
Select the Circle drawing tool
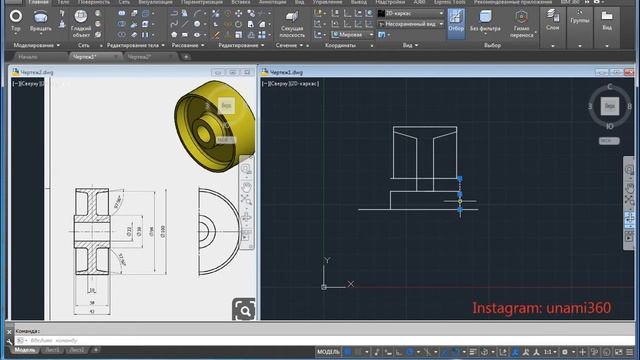pos(197,24)
